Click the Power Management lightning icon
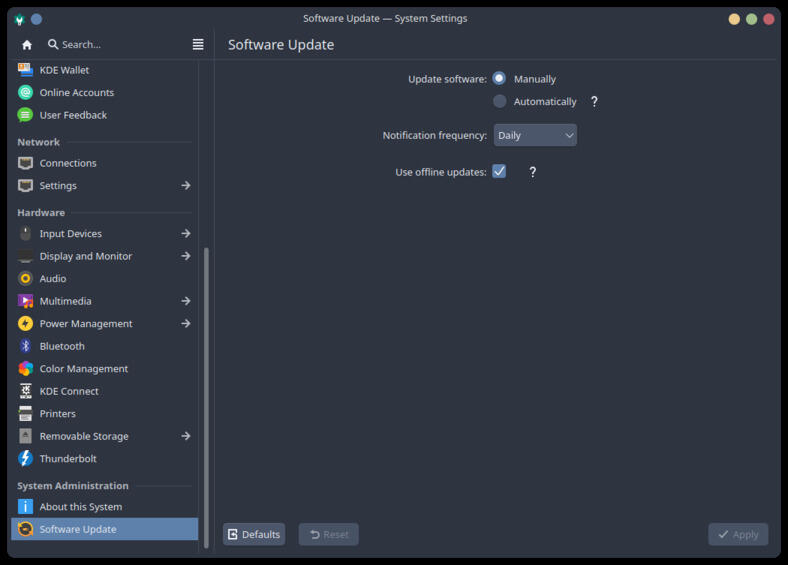The width and height of the screenshot is (788, 565). click(25, 323)
